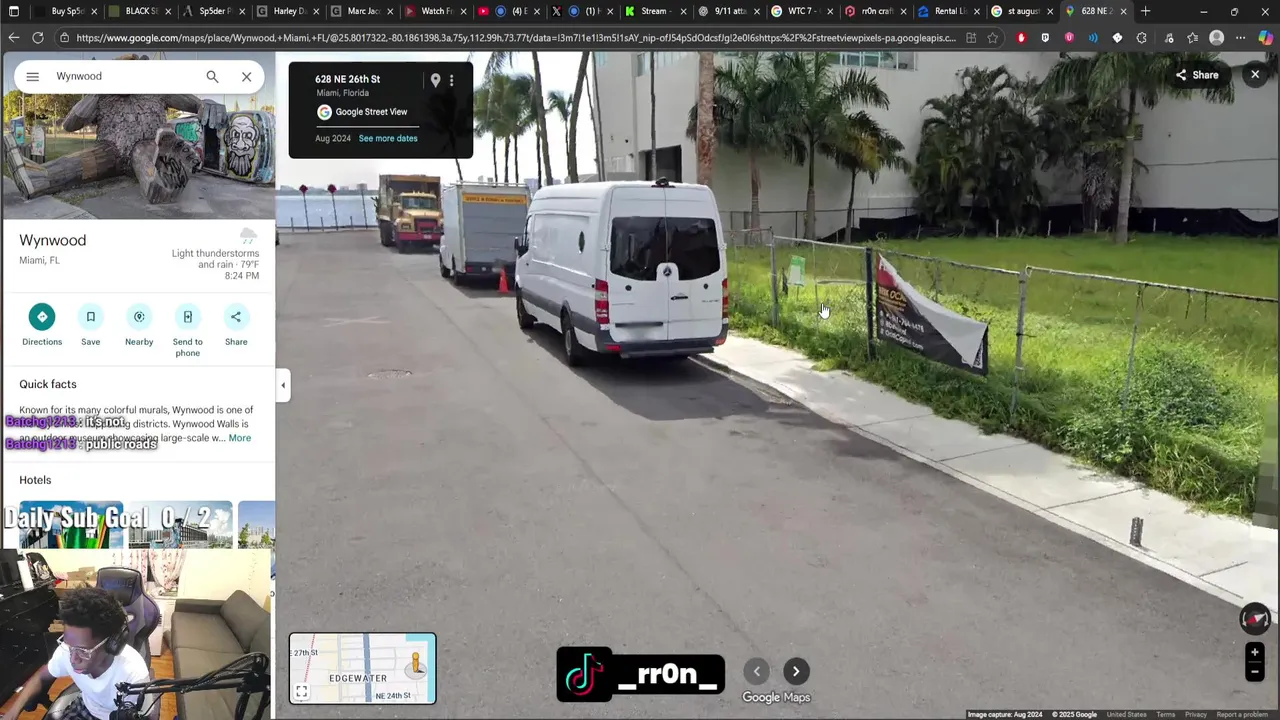Image resolution: width=1280 pixels, height=720 pixels.
Task: Click the Wynwood place title
Action: coord(53,240)
